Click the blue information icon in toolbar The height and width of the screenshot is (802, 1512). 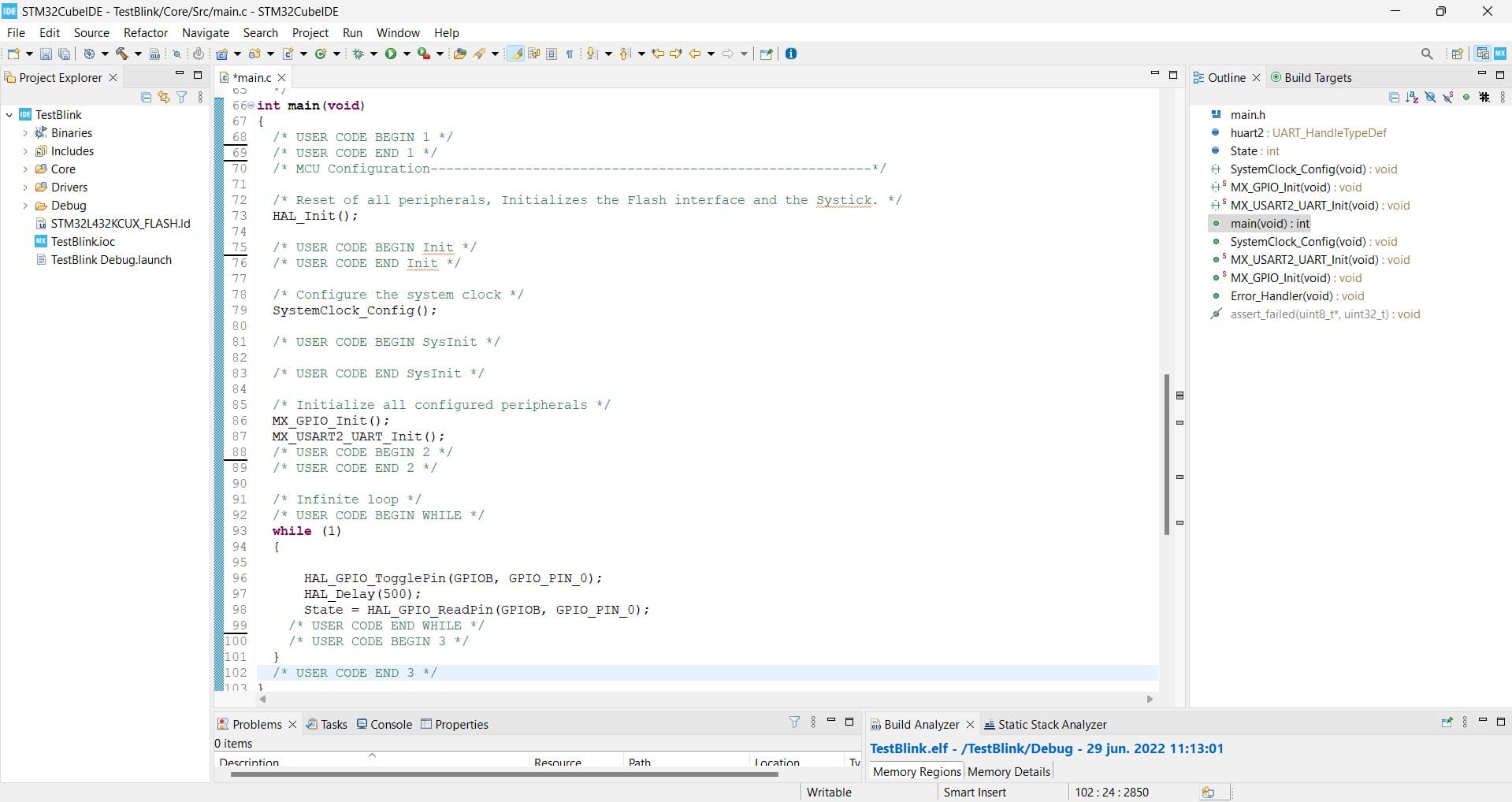click(791, 54)
